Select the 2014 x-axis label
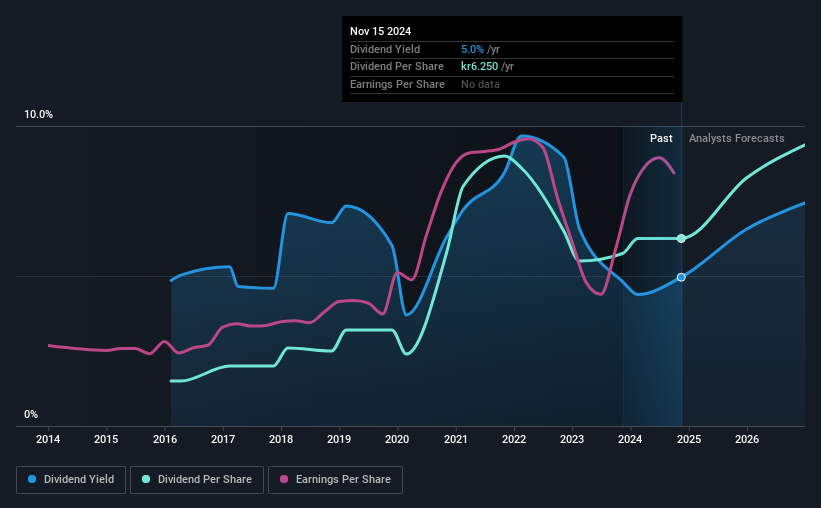The image size is (821, 508). coord(48,439)
